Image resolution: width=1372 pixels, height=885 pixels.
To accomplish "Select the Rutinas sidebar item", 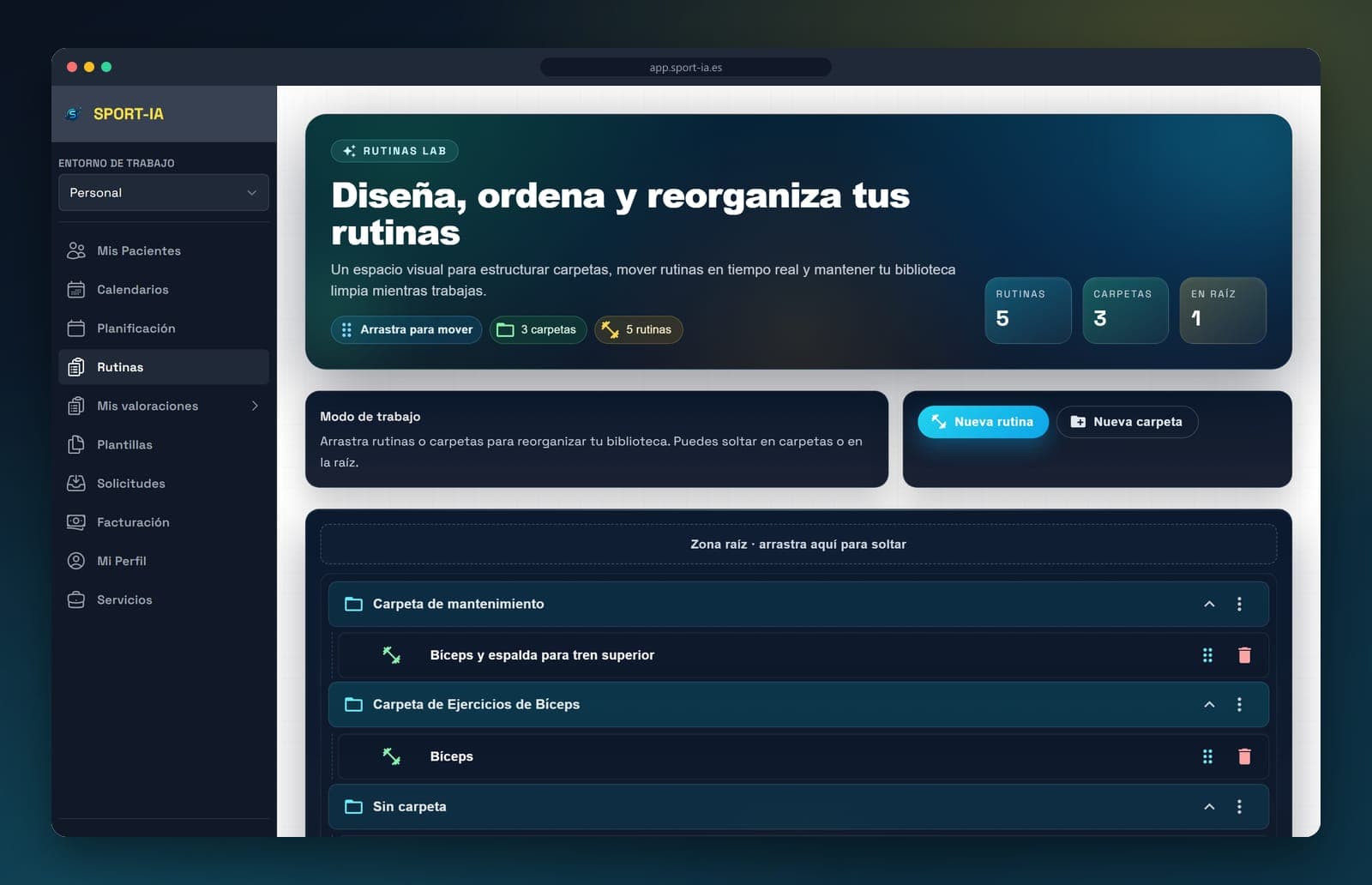I will [163, 367].
